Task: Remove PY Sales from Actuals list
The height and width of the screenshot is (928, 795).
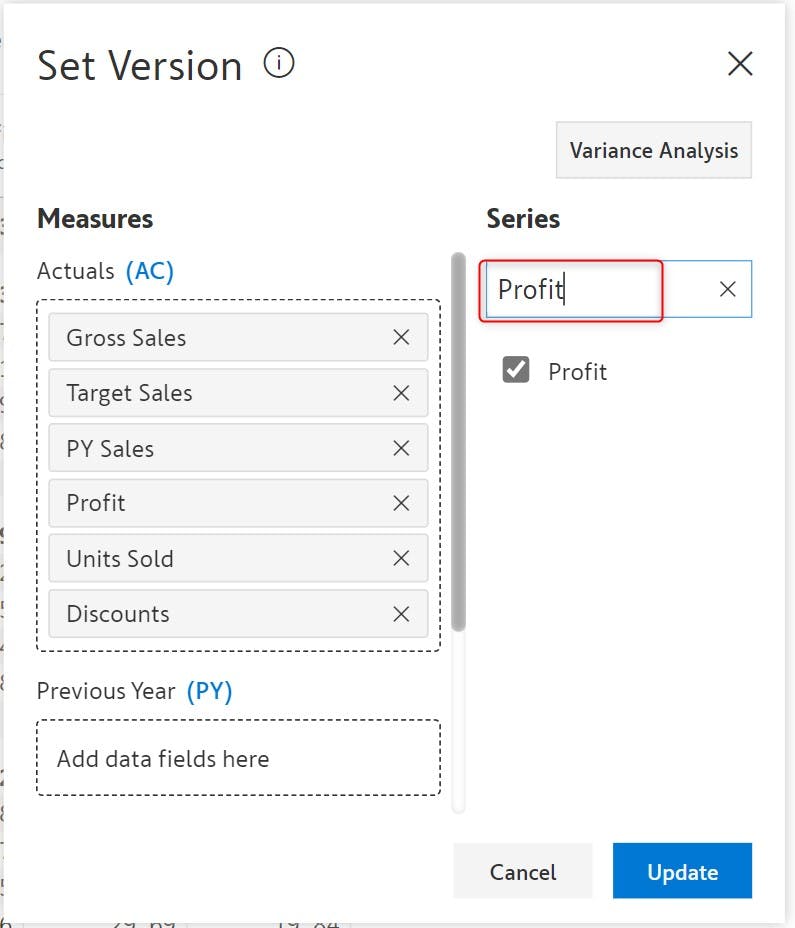Action: coord(401,449)
